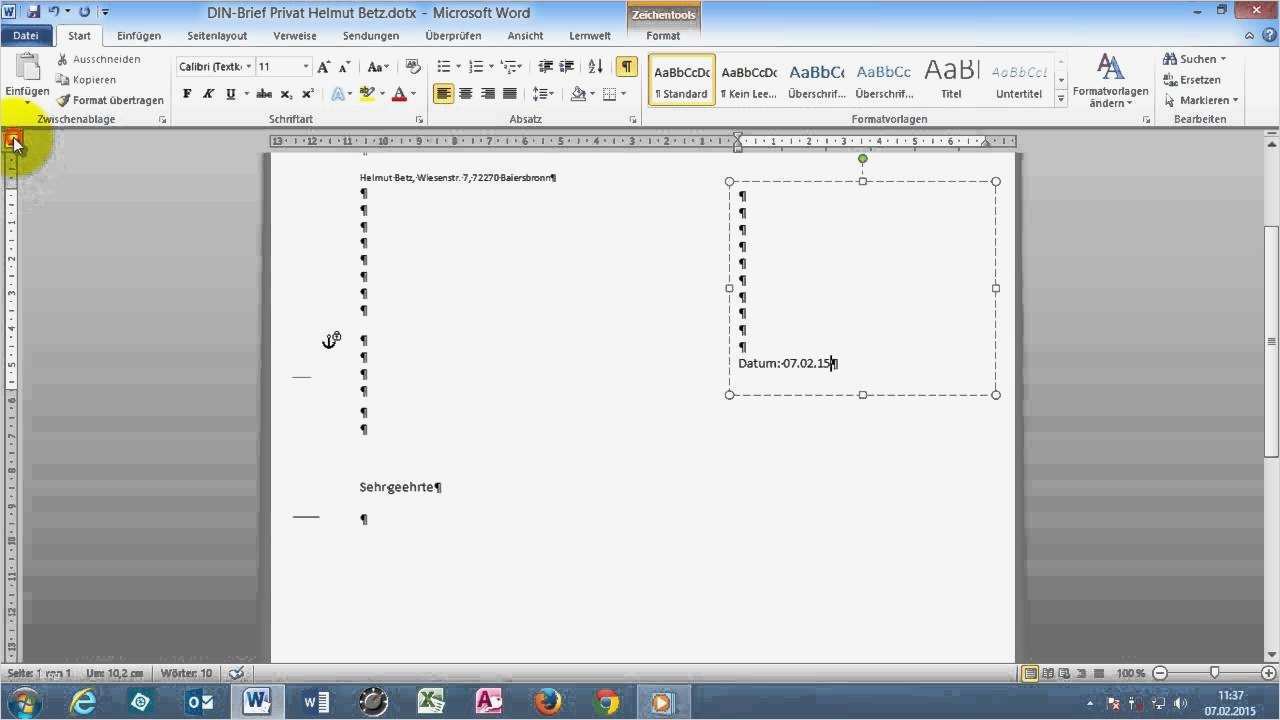Click the alphabetical sort (AZ) icon
Image resolution: width=1280 pixels, height=720 pixels.
click(x=594, y=66)
